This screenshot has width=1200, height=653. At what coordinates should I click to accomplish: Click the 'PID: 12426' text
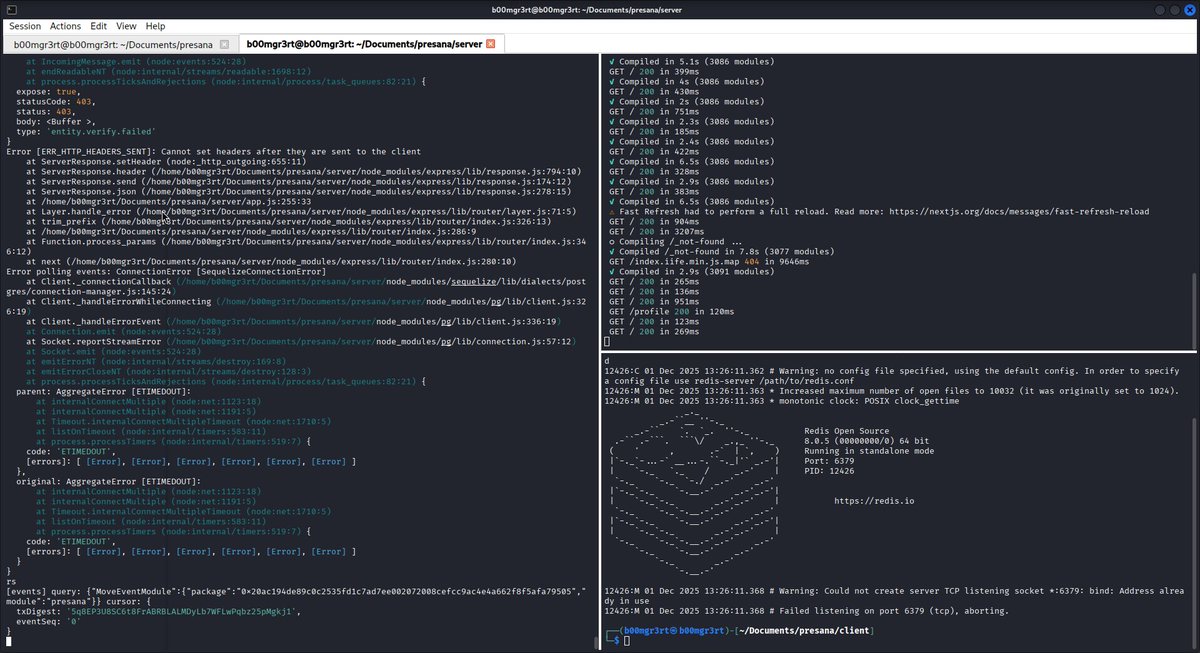pos(830,471)
